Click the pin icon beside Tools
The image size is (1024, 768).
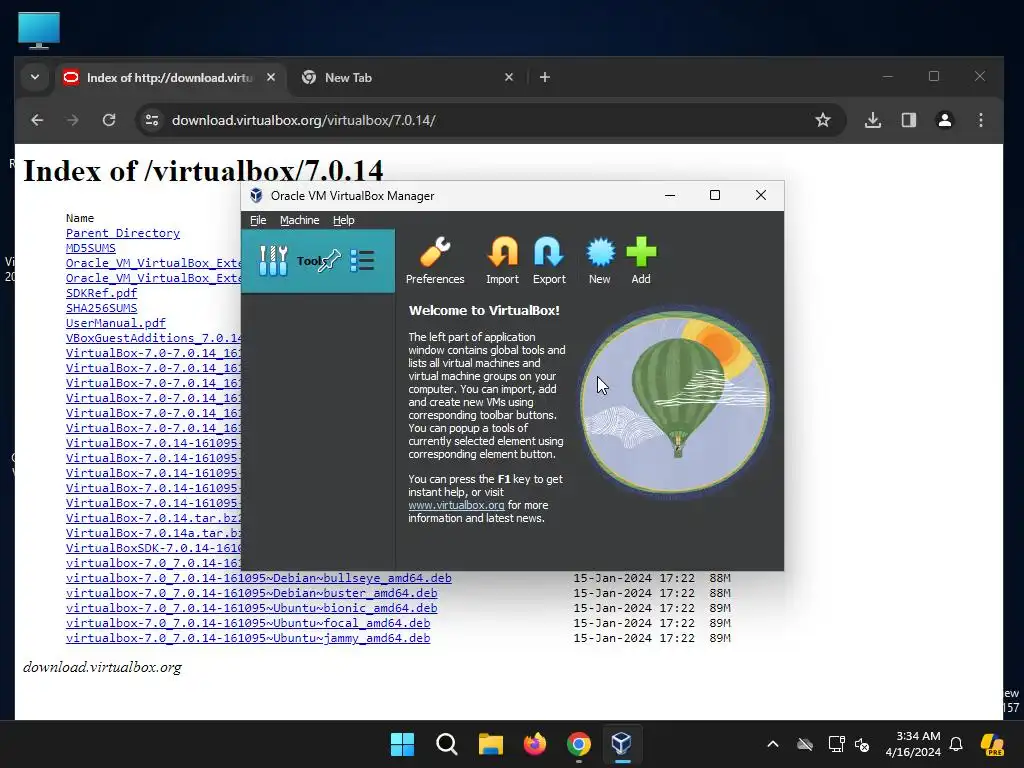(x=330, y=261)
